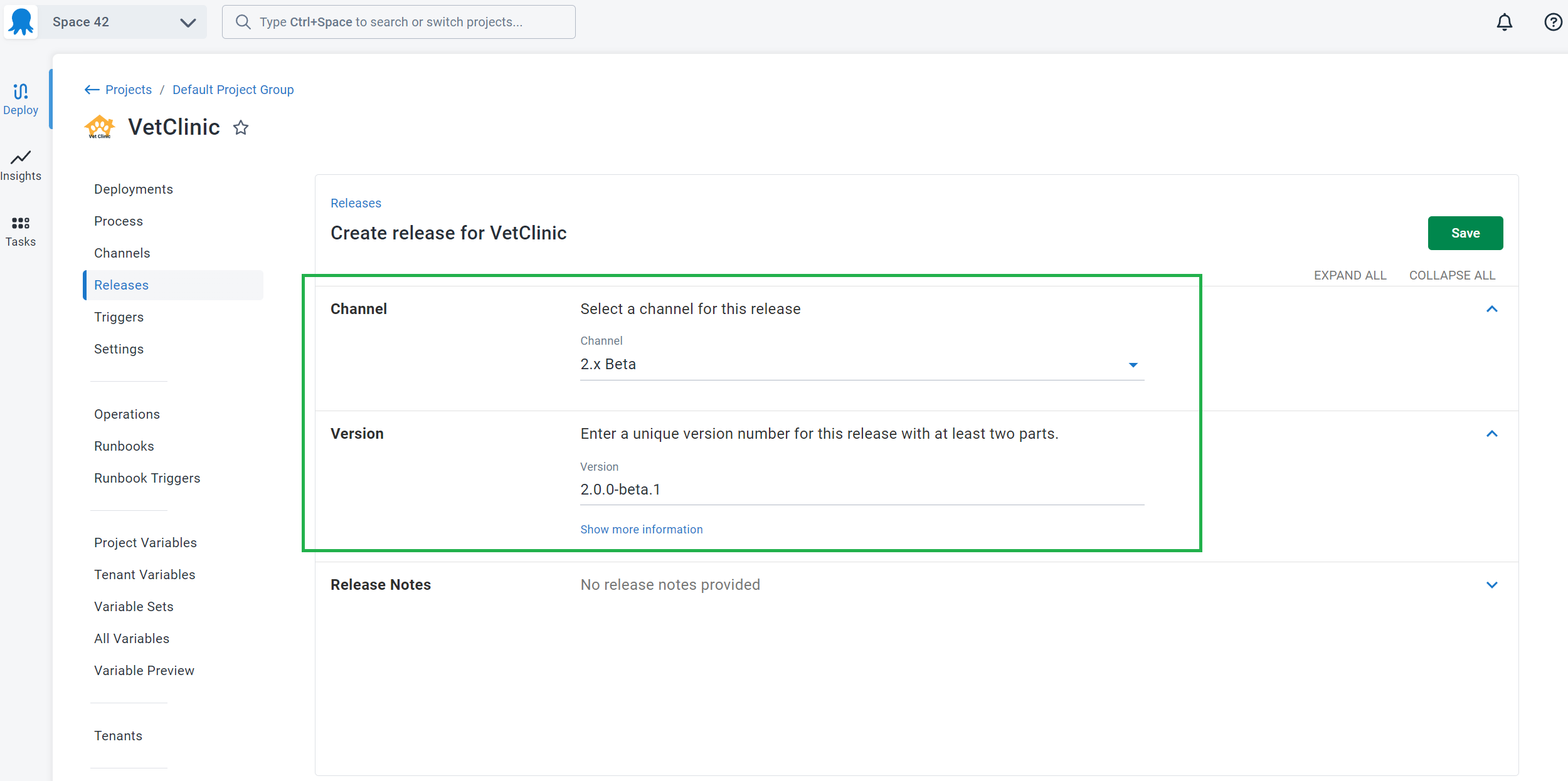Open Runbook Triggers in project menu
Image resolution: width=1568 pixels, height=781 pixels.
[x=147, y=478]
